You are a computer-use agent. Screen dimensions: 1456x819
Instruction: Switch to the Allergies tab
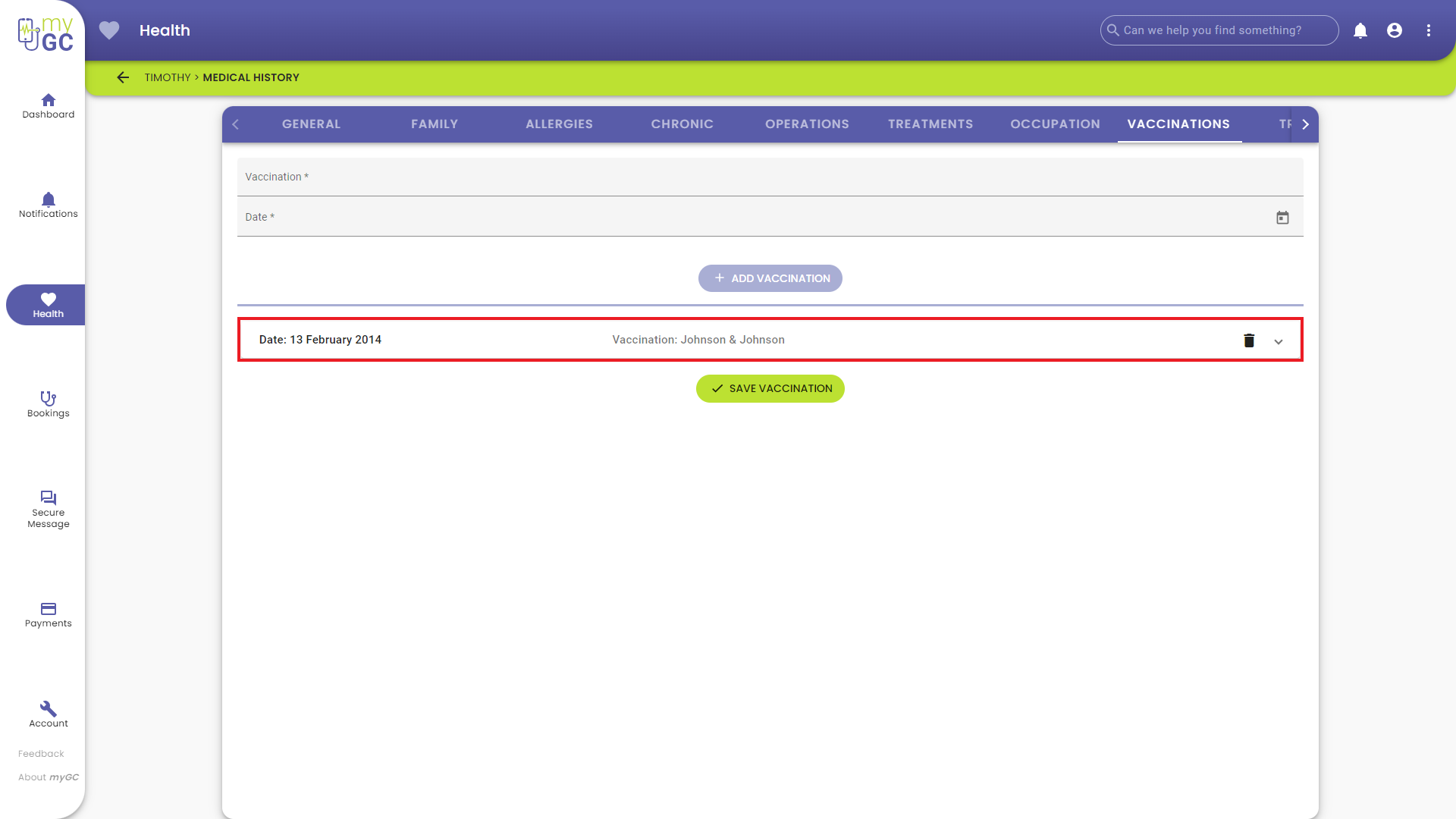point(559,124)
